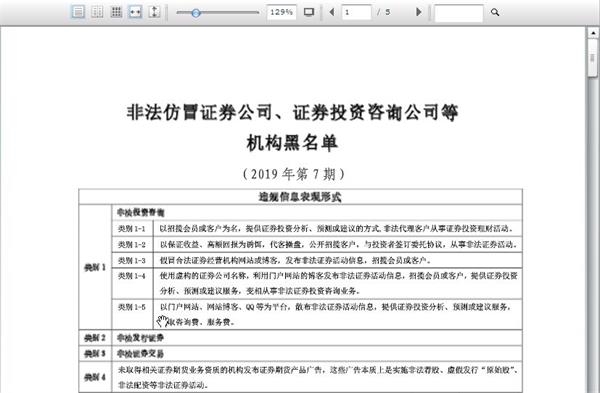Click the 129% zoom percentage field
Image resolution: width=600 pixels, height=393 pixels.
coord(281,12)
